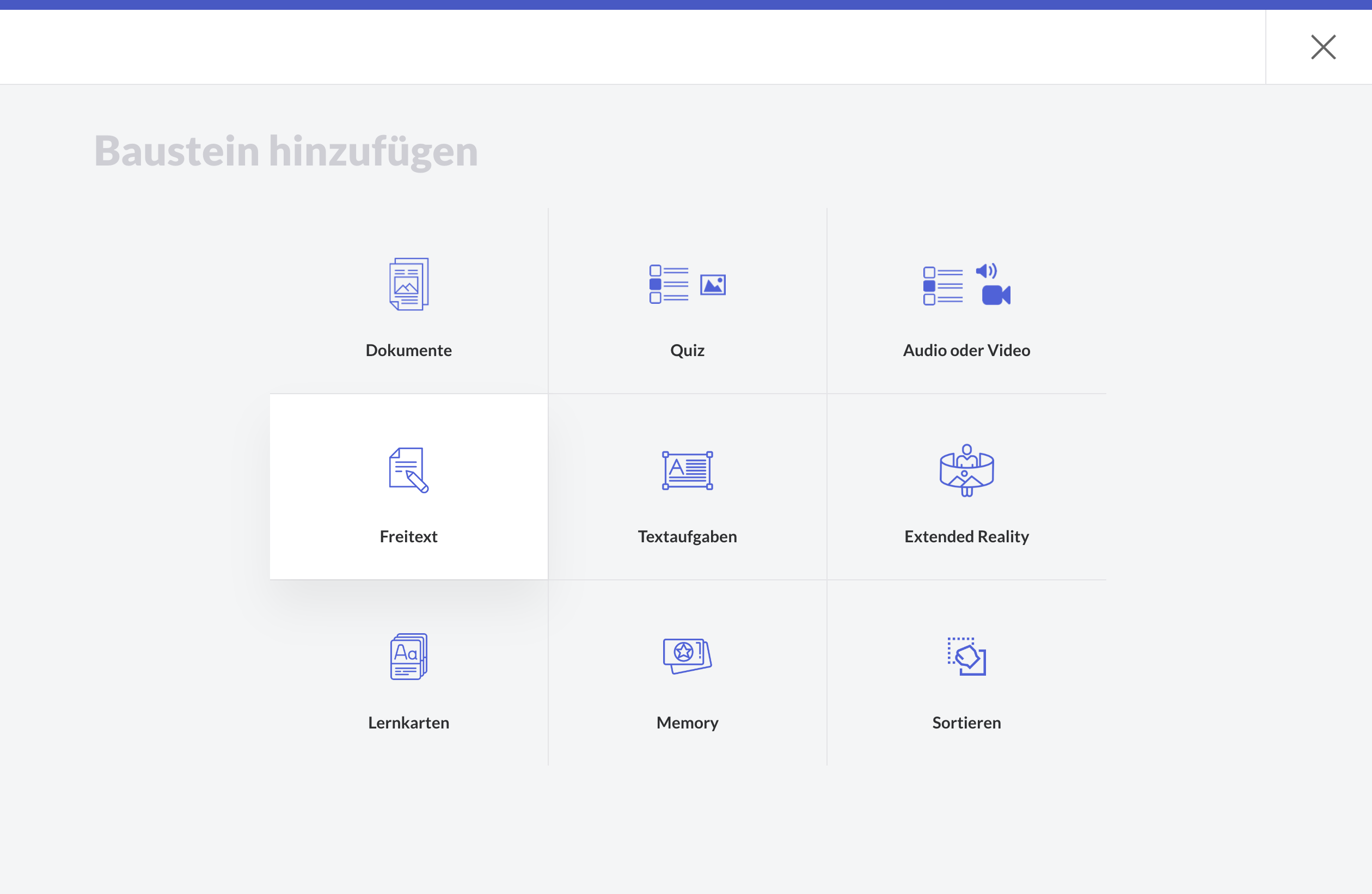
Task: Click the Sortieren label text
Action: (966, 722)
